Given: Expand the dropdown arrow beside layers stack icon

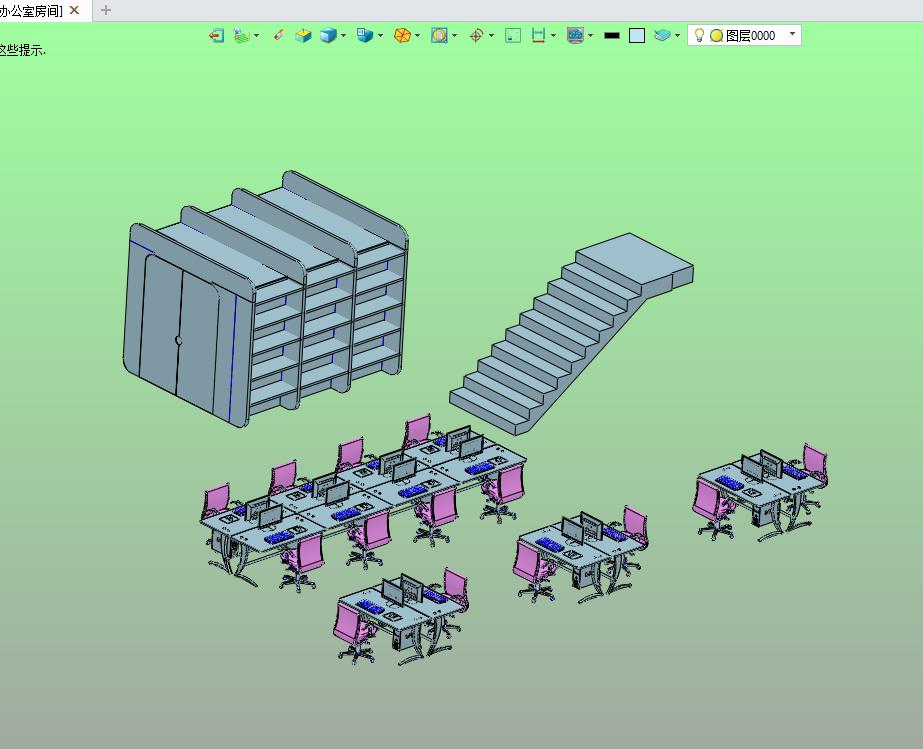Looking at the screenshot, I should click(678, 35).
